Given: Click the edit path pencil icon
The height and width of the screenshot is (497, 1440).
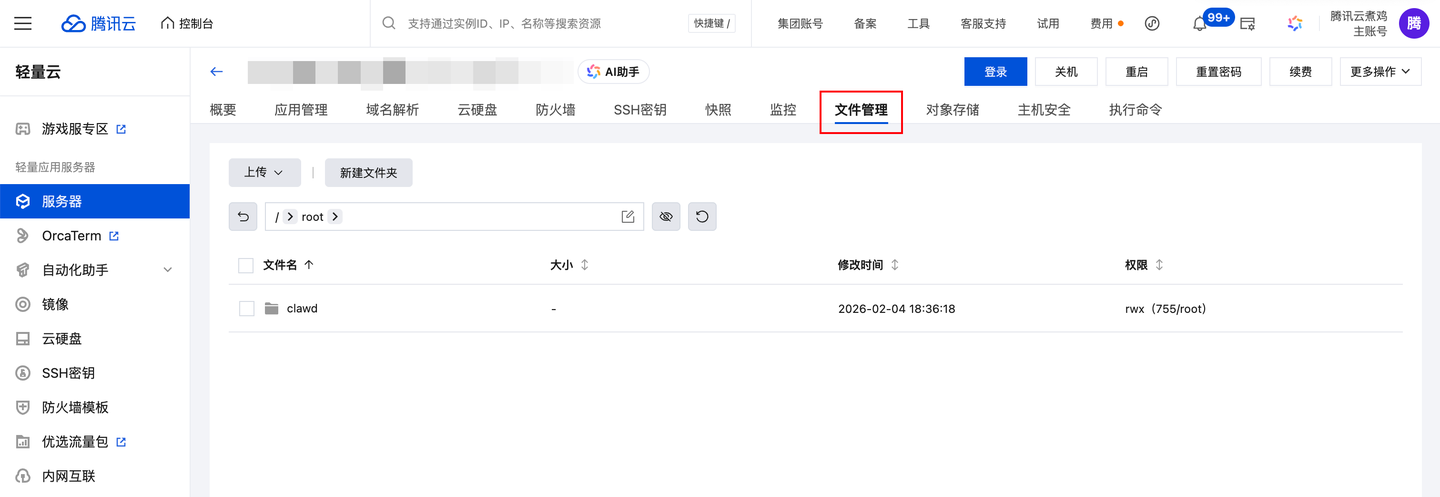Looking at the screenshot, I should pos(628,216).
